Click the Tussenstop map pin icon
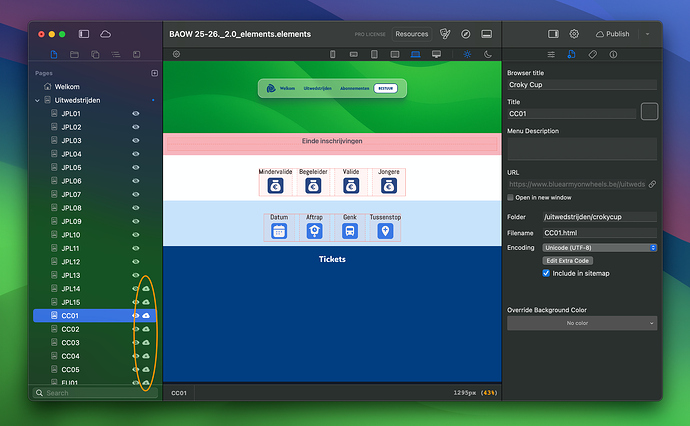This screenshot has width=690, height=426. pos(385,231)
